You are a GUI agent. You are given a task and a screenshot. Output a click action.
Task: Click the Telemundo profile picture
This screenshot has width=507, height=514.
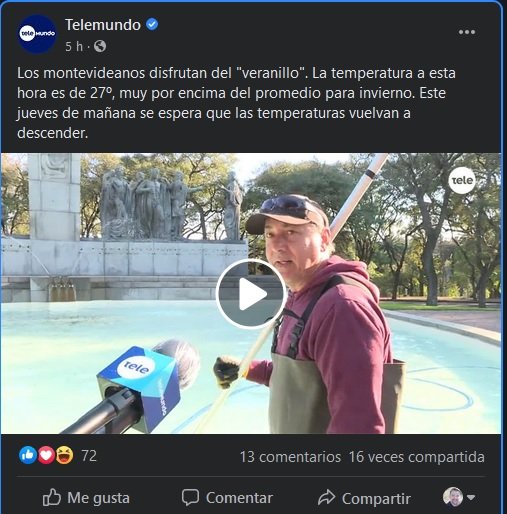point(37,34)
